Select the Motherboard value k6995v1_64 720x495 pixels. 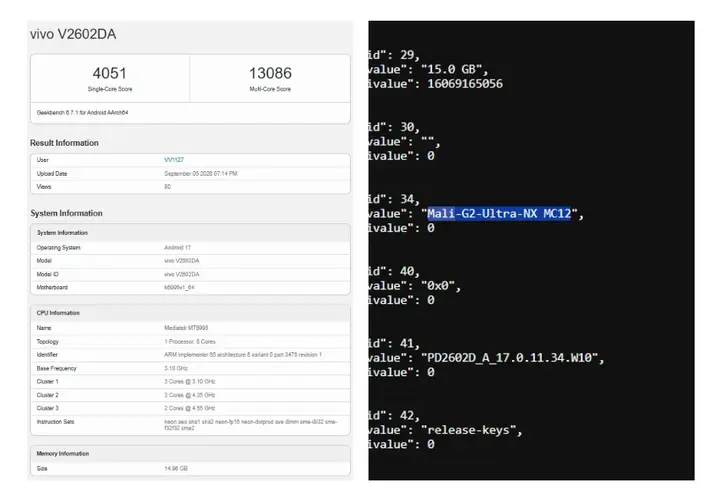click(179, 287)
